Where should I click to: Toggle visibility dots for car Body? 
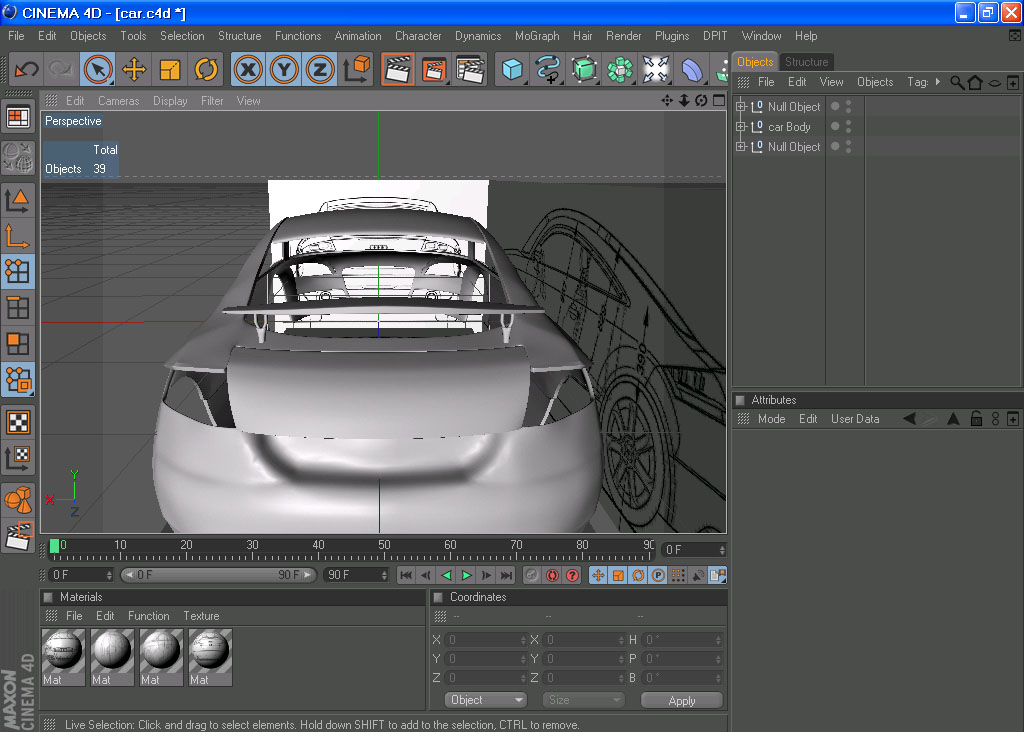[x=848, y=127]
